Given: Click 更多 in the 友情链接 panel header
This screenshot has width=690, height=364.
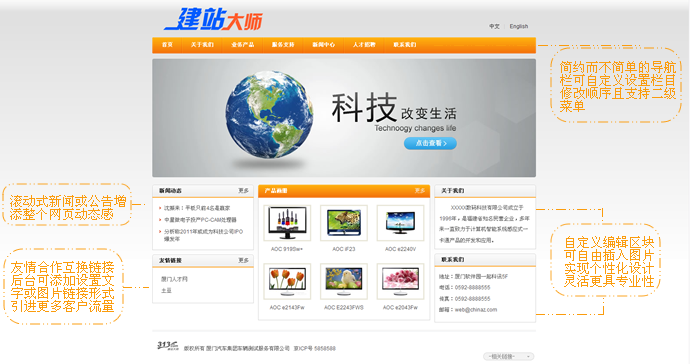Looking at the screenshot, I should [x=243, y=260].
